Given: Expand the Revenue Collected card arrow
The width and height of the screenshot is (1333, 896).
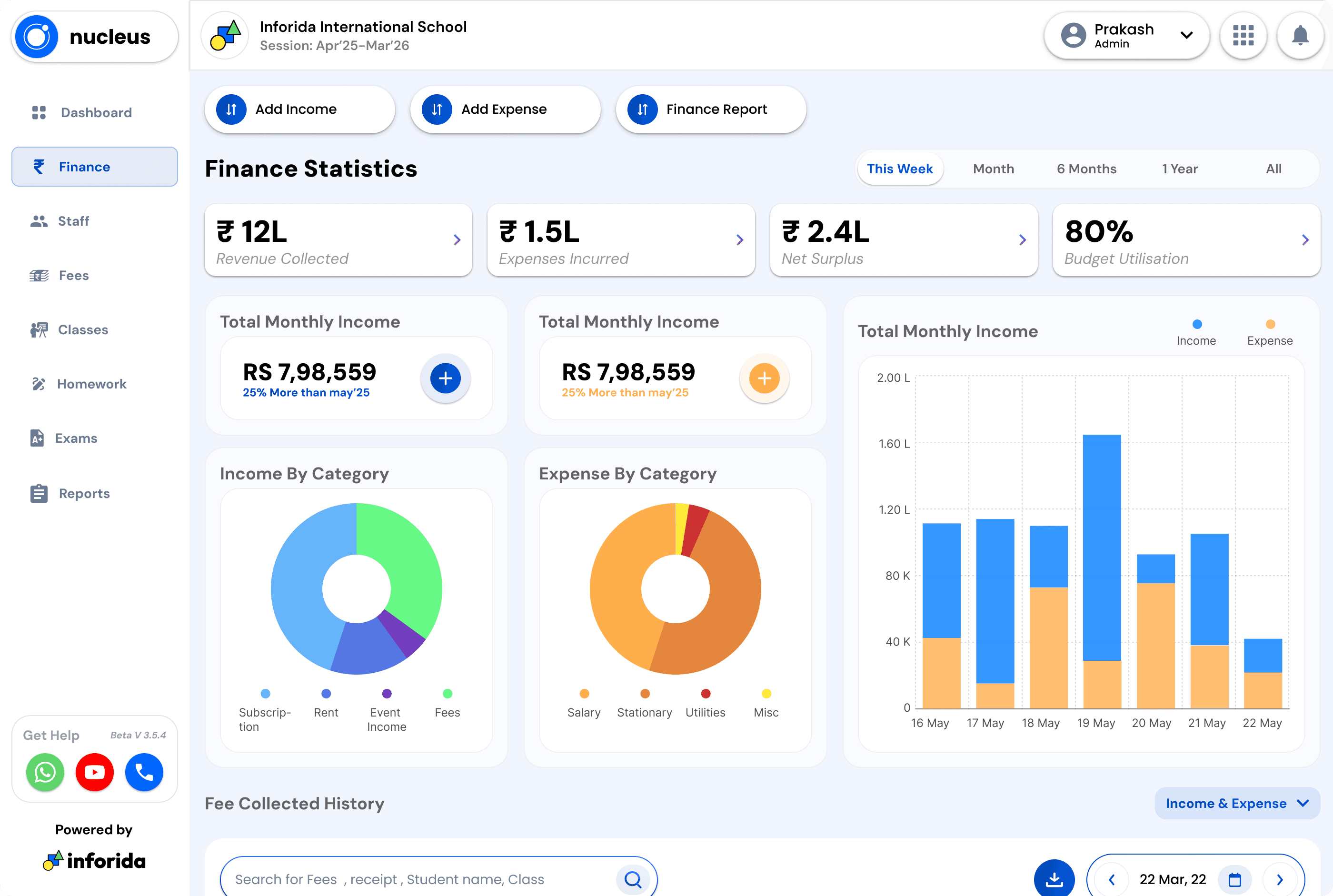Looking at the screenshot, I should coord(457,240).
